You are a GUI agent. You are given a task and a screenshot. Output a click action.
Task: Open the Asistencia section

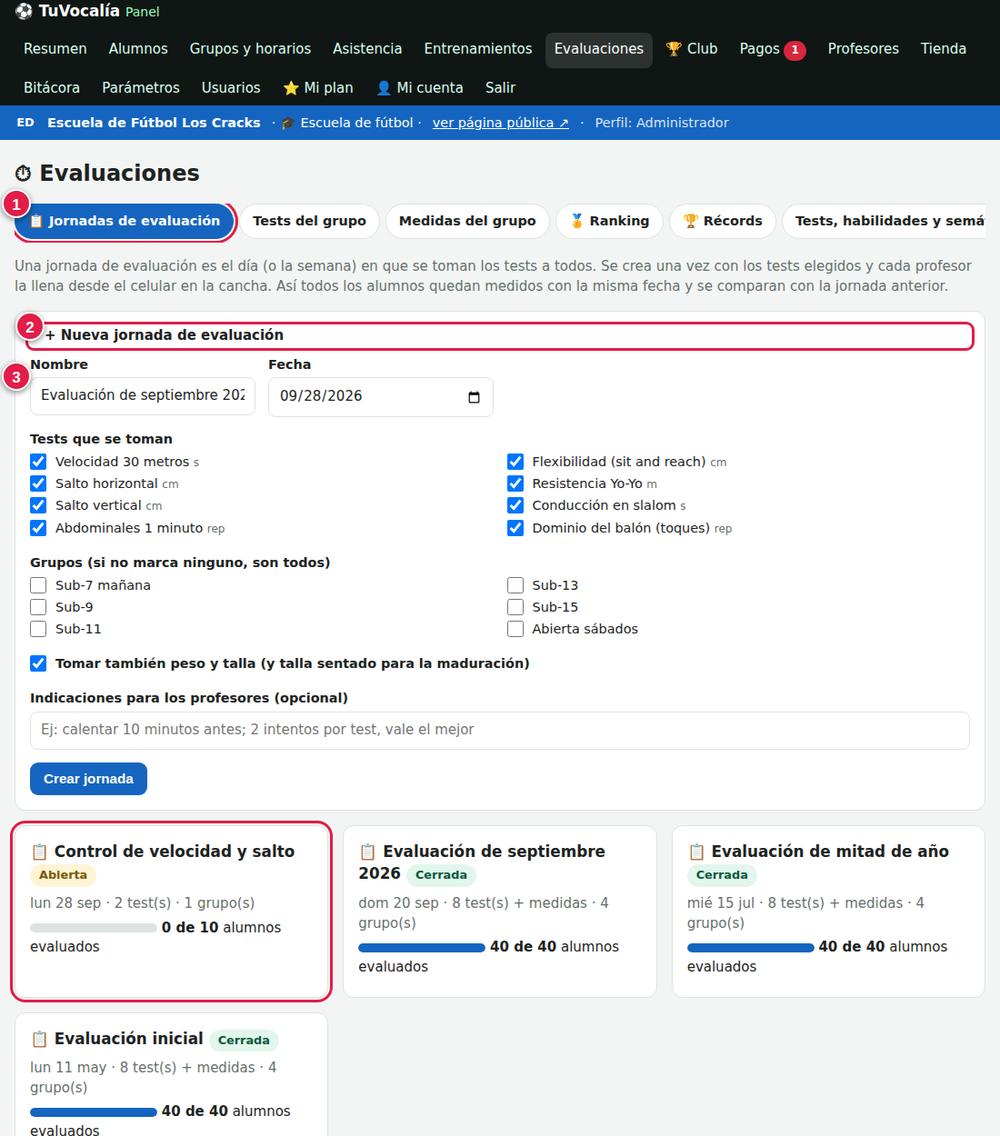coord(367,49)
